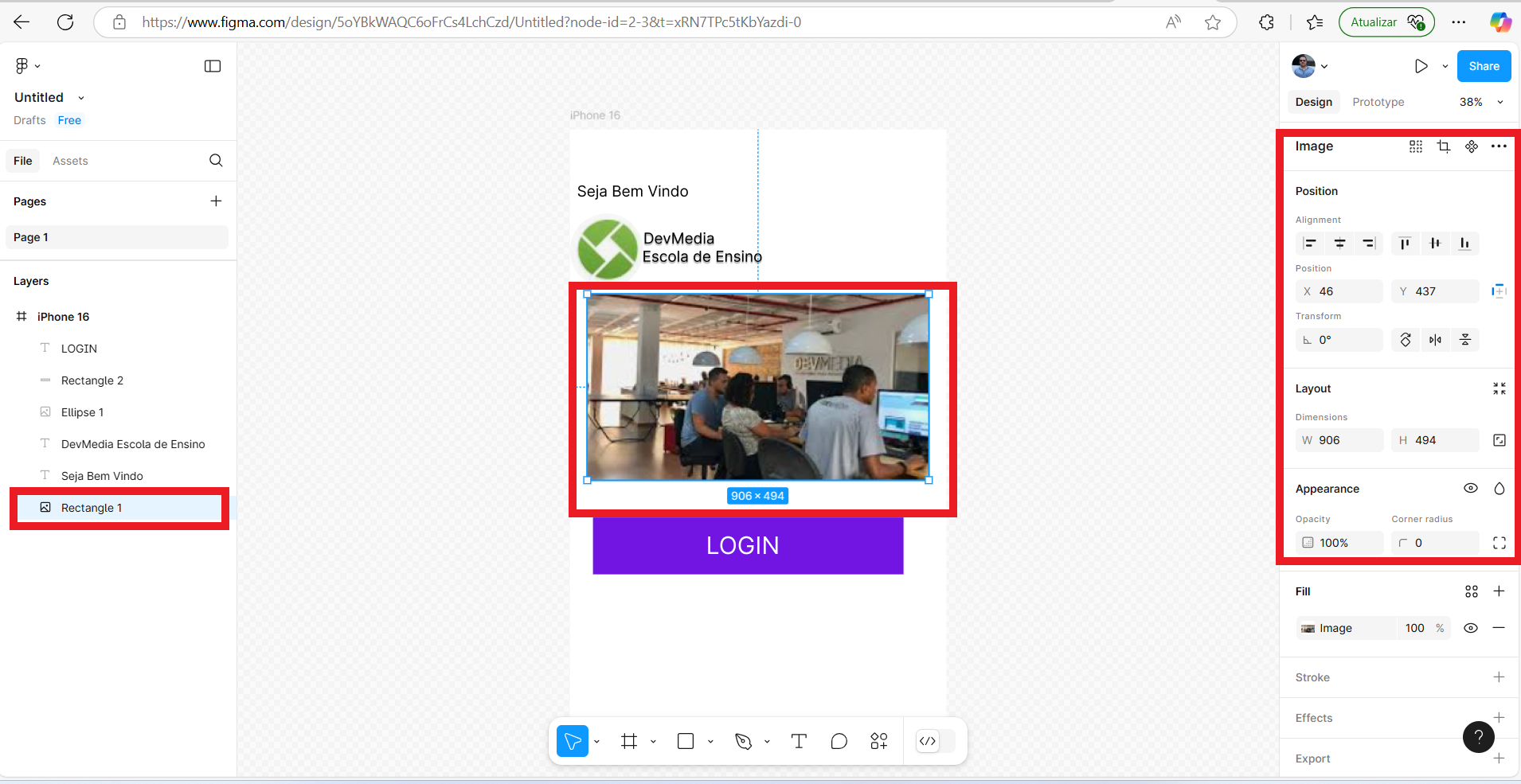The image size is (1521, 784).
Task: Select the Rectangle shape tool
Action: pos(686,741)
